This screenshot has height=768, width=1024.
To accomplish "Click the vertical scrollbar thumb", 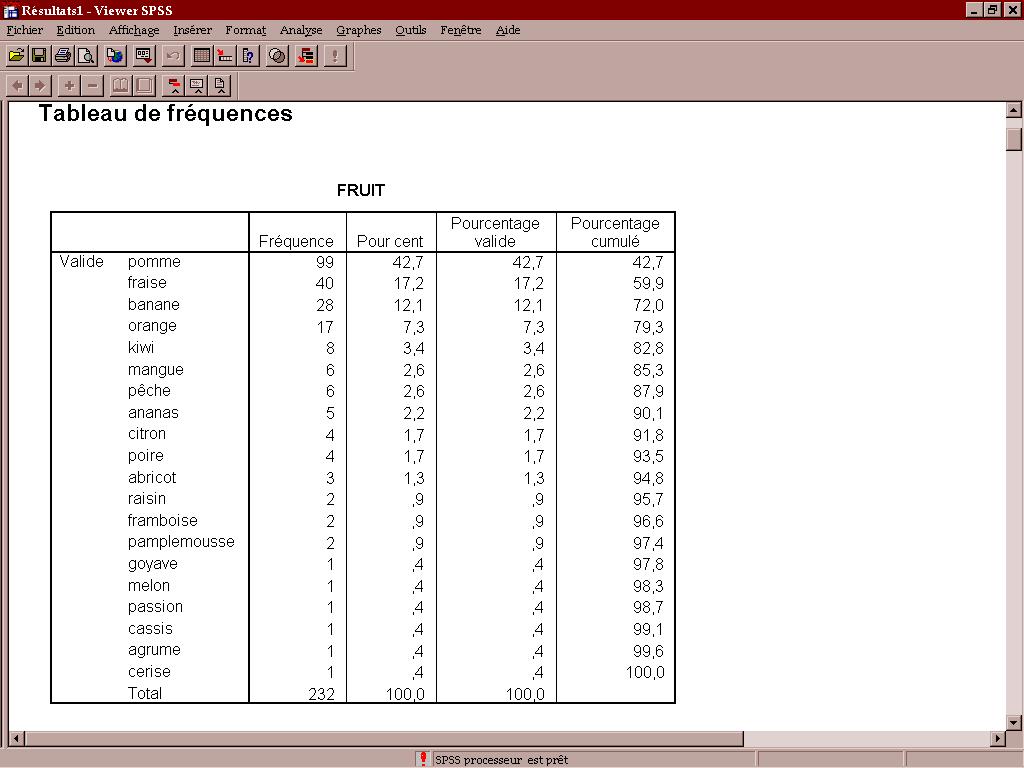I will pyautogui.click(x=1014, y=140).
